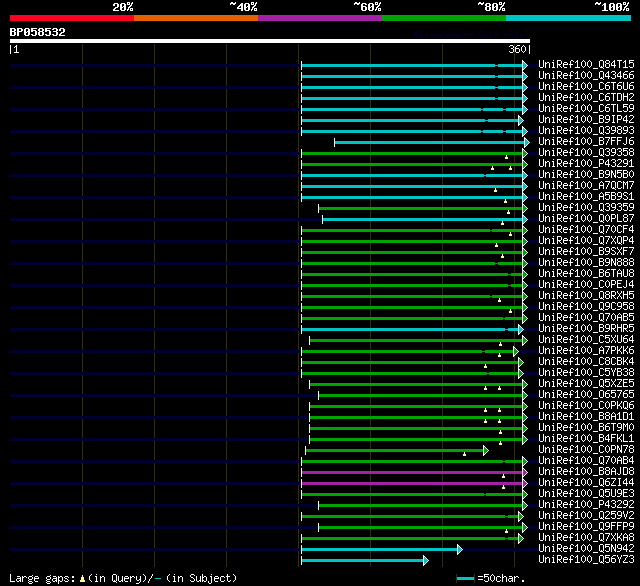This screenshot has height=586, width=640.
Task: Open hit UniRef100_Q84T15
Action: coord(586,64)
